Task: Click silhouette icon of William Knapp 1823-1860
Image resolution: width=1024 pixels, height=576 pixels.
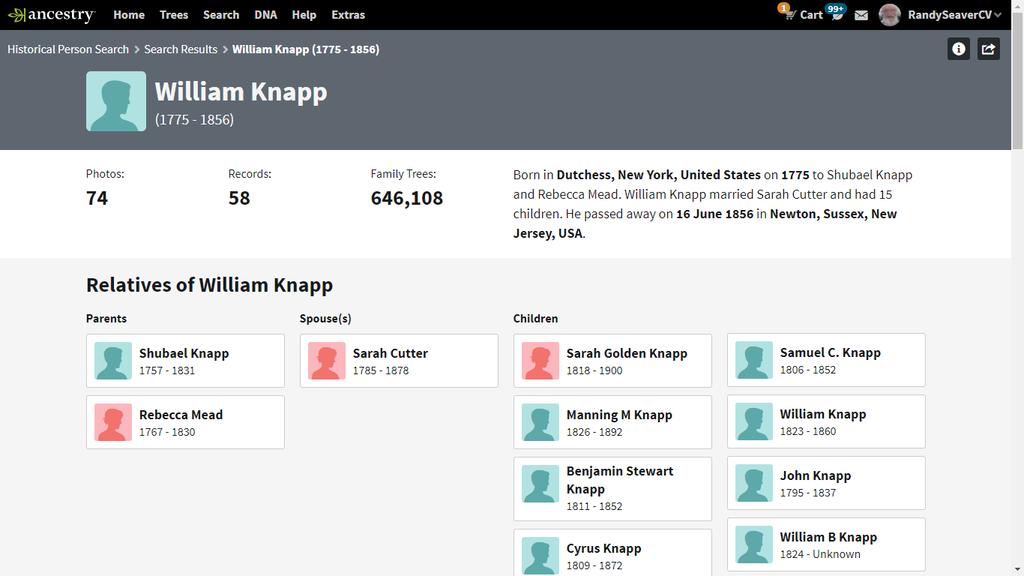Action: (x=754, y=421)
